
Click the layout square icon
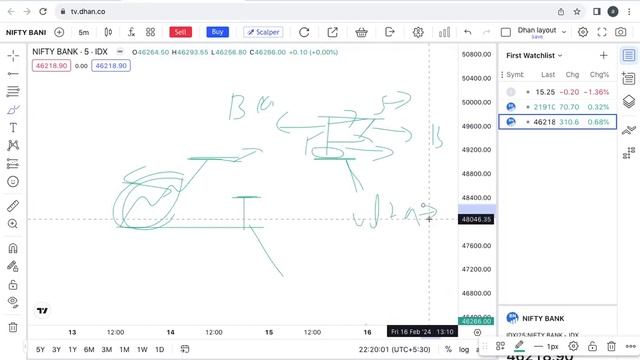tap(506, 32)
